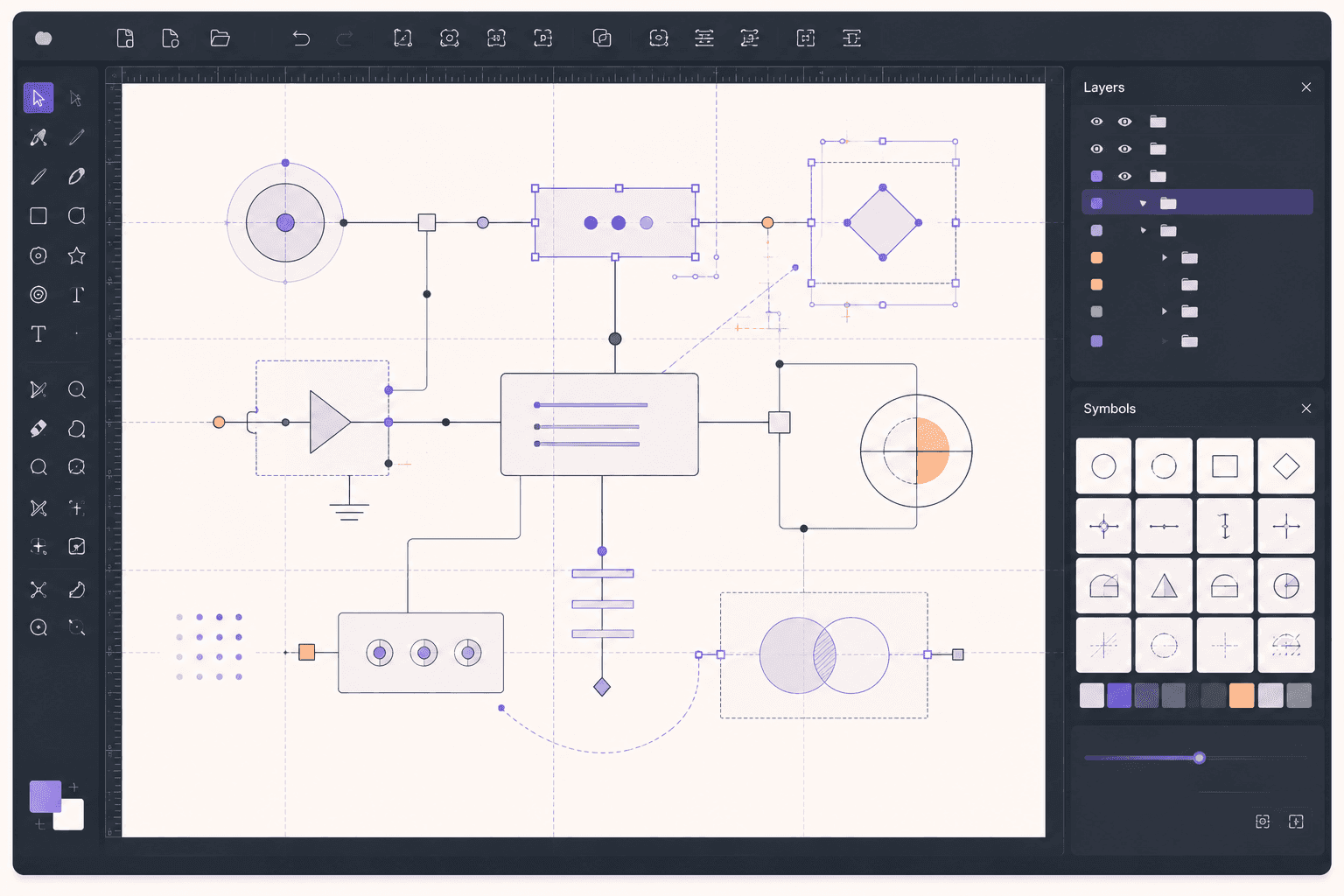Expand the first orange-tagged layer folder

[x=1164, y=257]
